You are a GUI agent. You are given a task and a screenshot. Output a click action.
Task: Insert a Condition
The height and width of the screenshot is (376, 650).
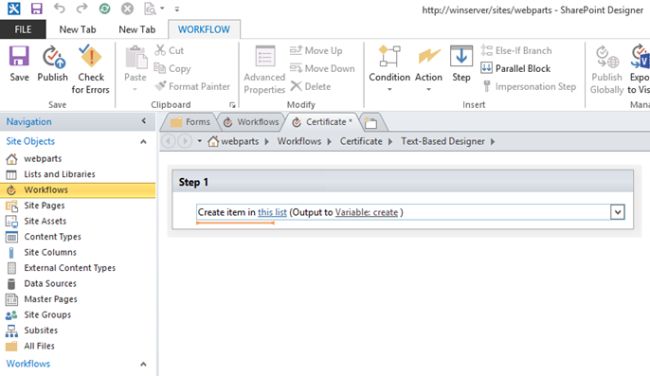[x=389, y=69]
